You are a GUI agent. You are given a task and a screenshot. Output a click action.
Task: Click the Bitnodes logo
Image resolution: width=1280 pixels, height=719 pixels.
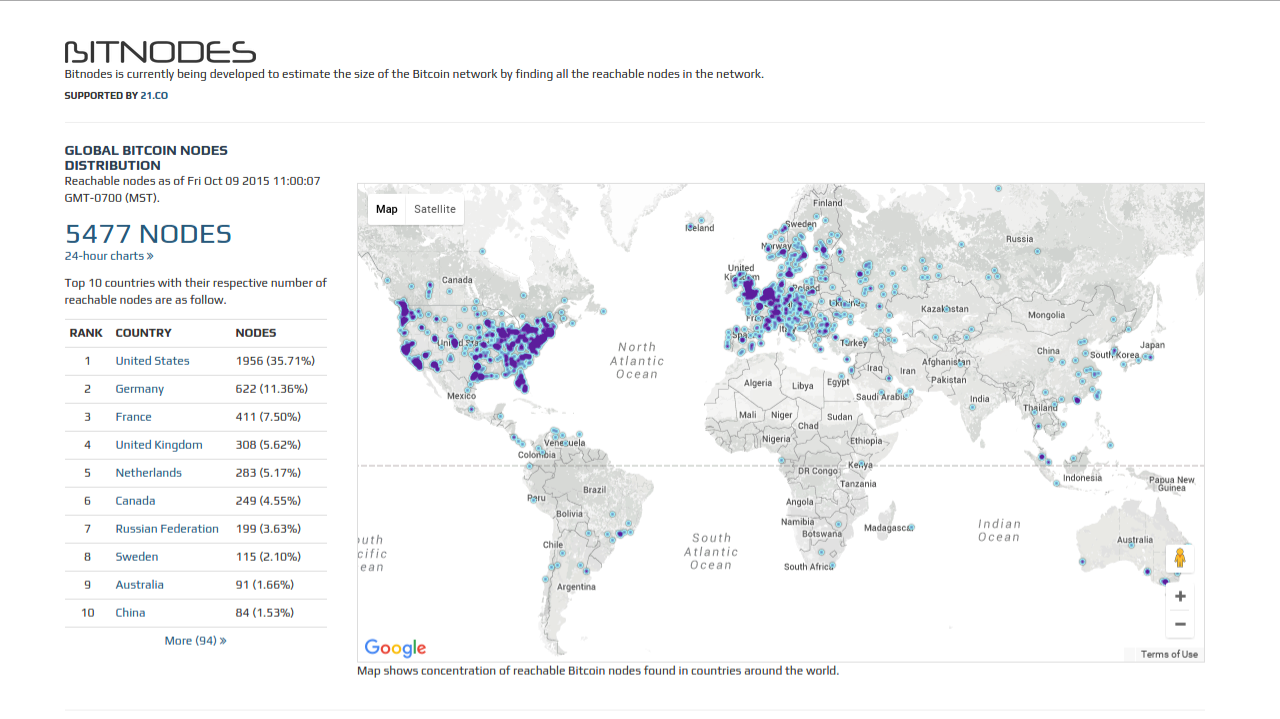tap(160, 52)
